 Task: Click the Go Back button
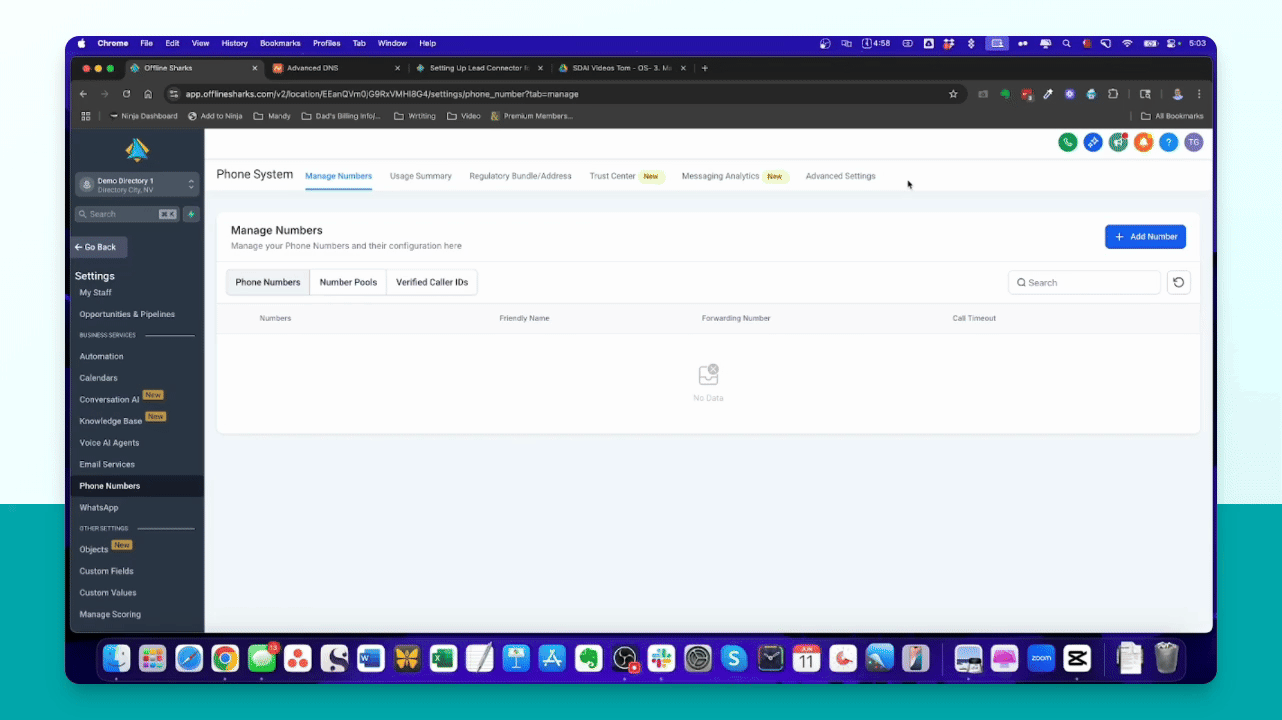pos(99,247)
